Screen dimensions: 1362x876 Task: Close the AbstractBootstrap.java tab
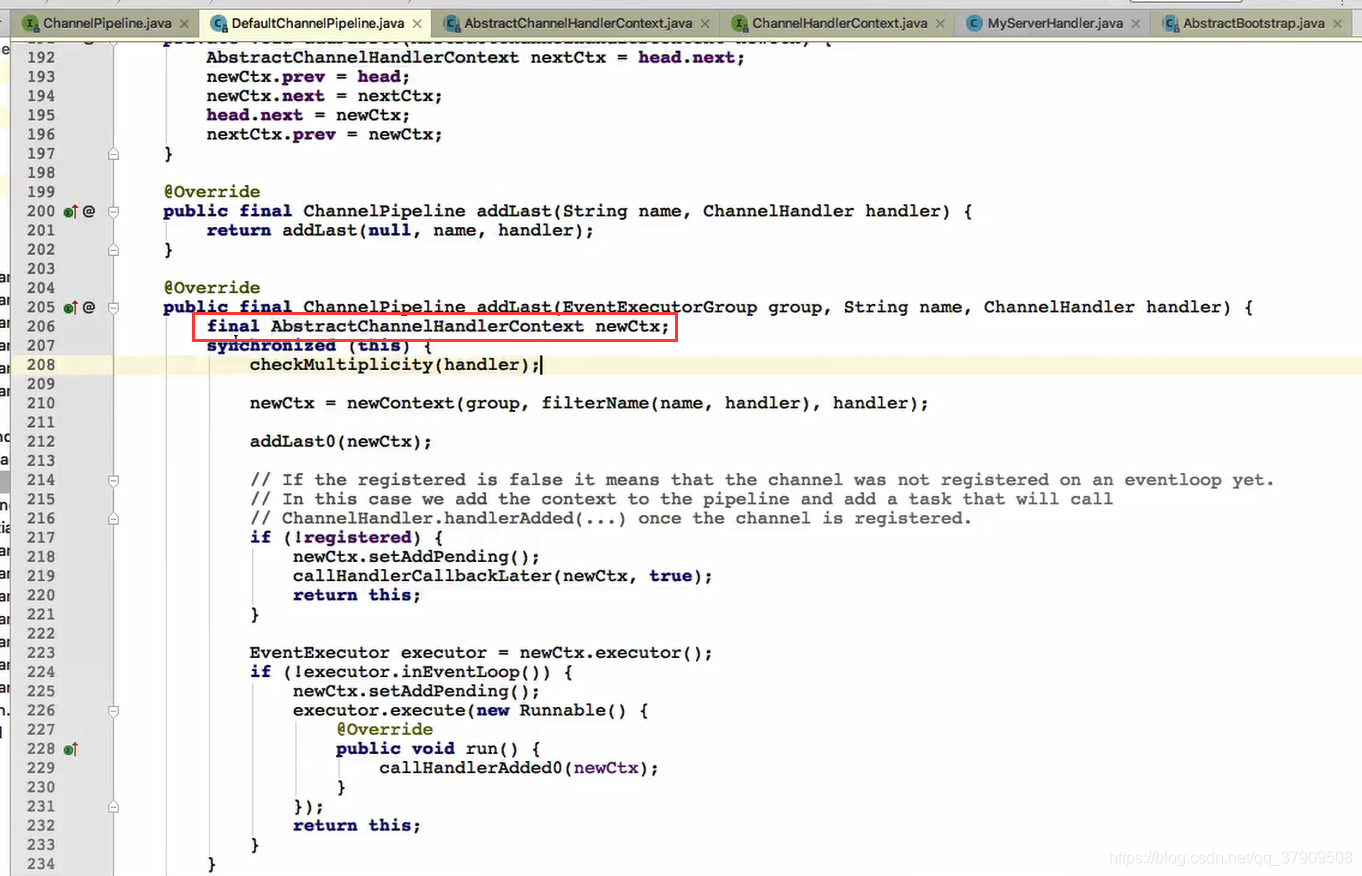[x=1339, y=22]
